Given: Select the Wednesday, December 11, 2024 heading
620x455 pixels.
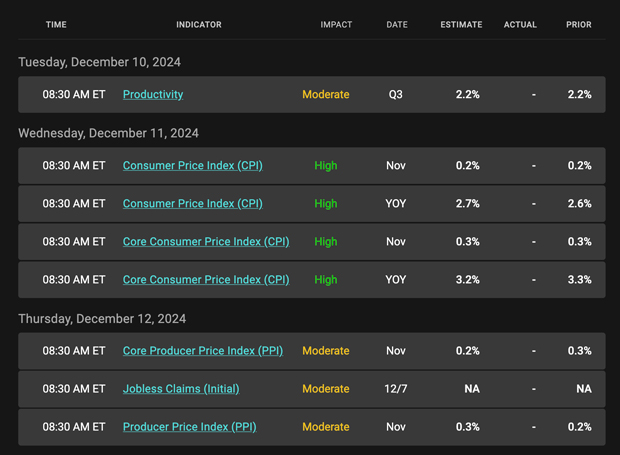Looking at the screenshot, I should coord(108,133).
